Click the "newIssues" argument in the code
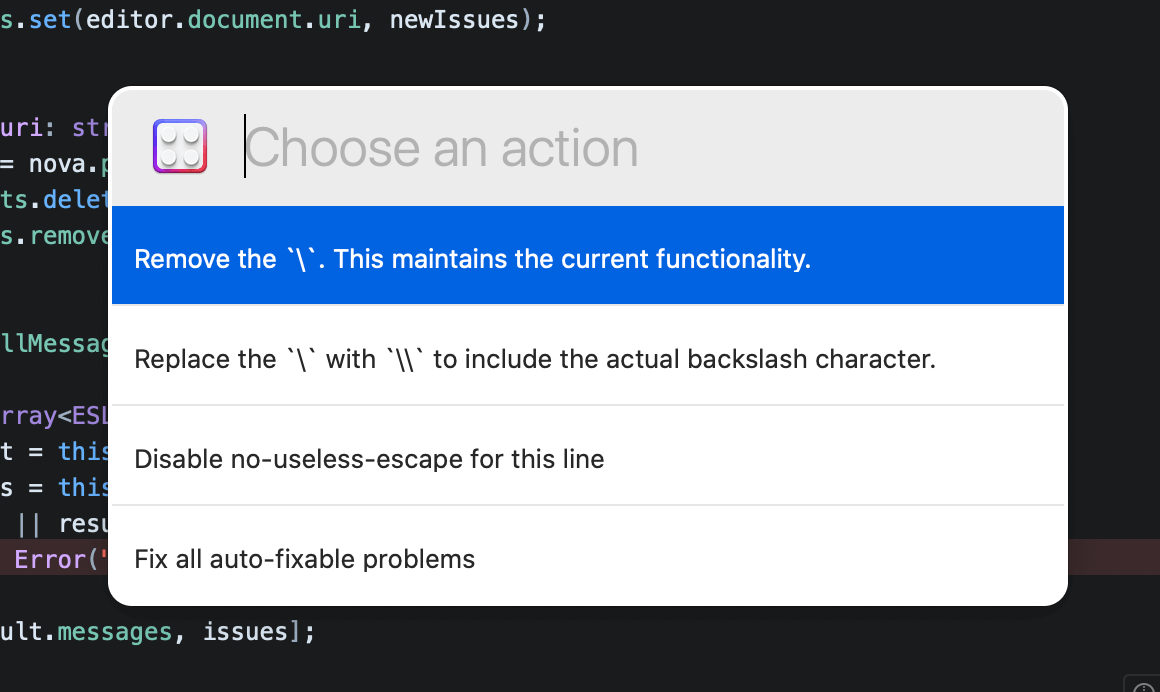The width and height of the screenshot is (1160, 692). pyautogui.click(x=455, y=20)
